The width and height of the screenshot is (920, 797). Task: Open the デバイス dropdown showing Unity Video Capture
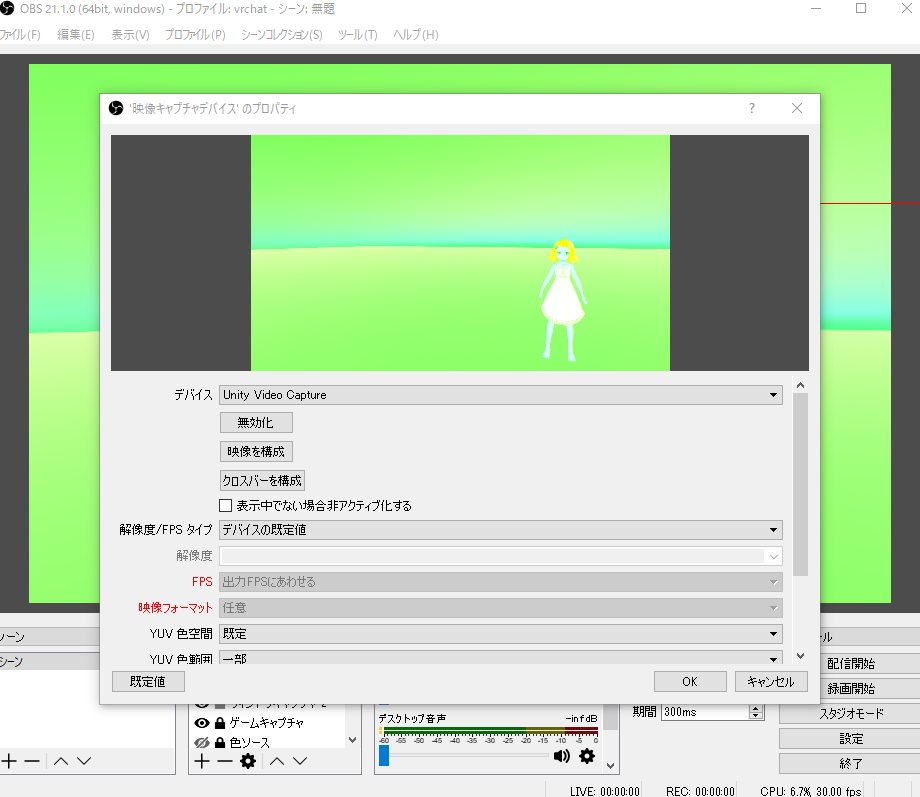click(x=500, y=394)
